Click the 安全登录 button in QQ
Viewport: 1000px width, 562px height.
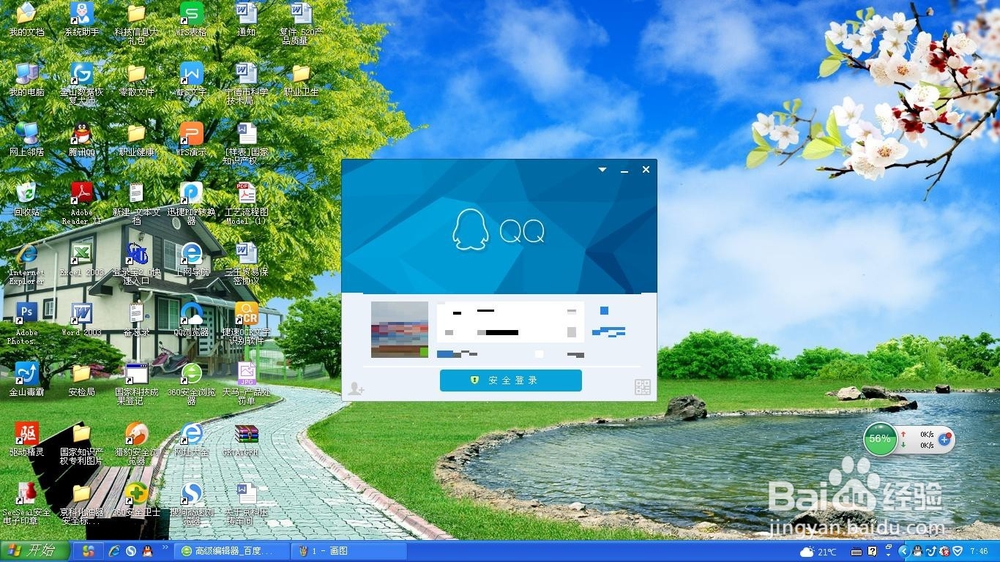(x=510, y=380)
